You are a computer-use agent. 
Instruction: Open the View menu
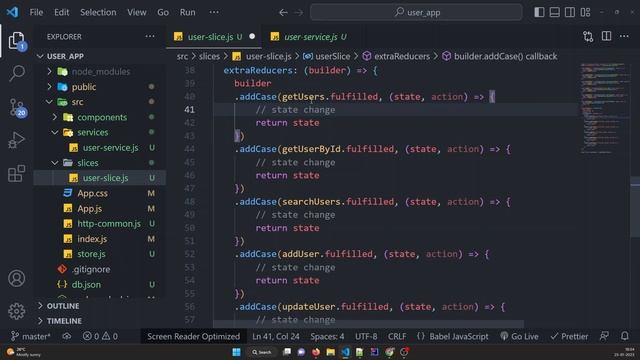137,12
